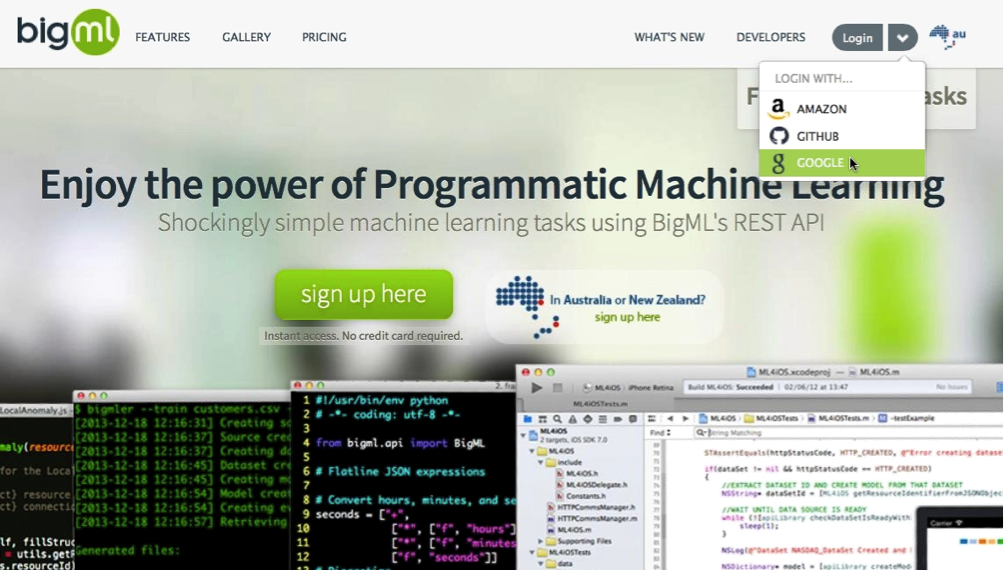Open the Features page
This screenshot has height=570, width=1004.
tap(162, 37)
